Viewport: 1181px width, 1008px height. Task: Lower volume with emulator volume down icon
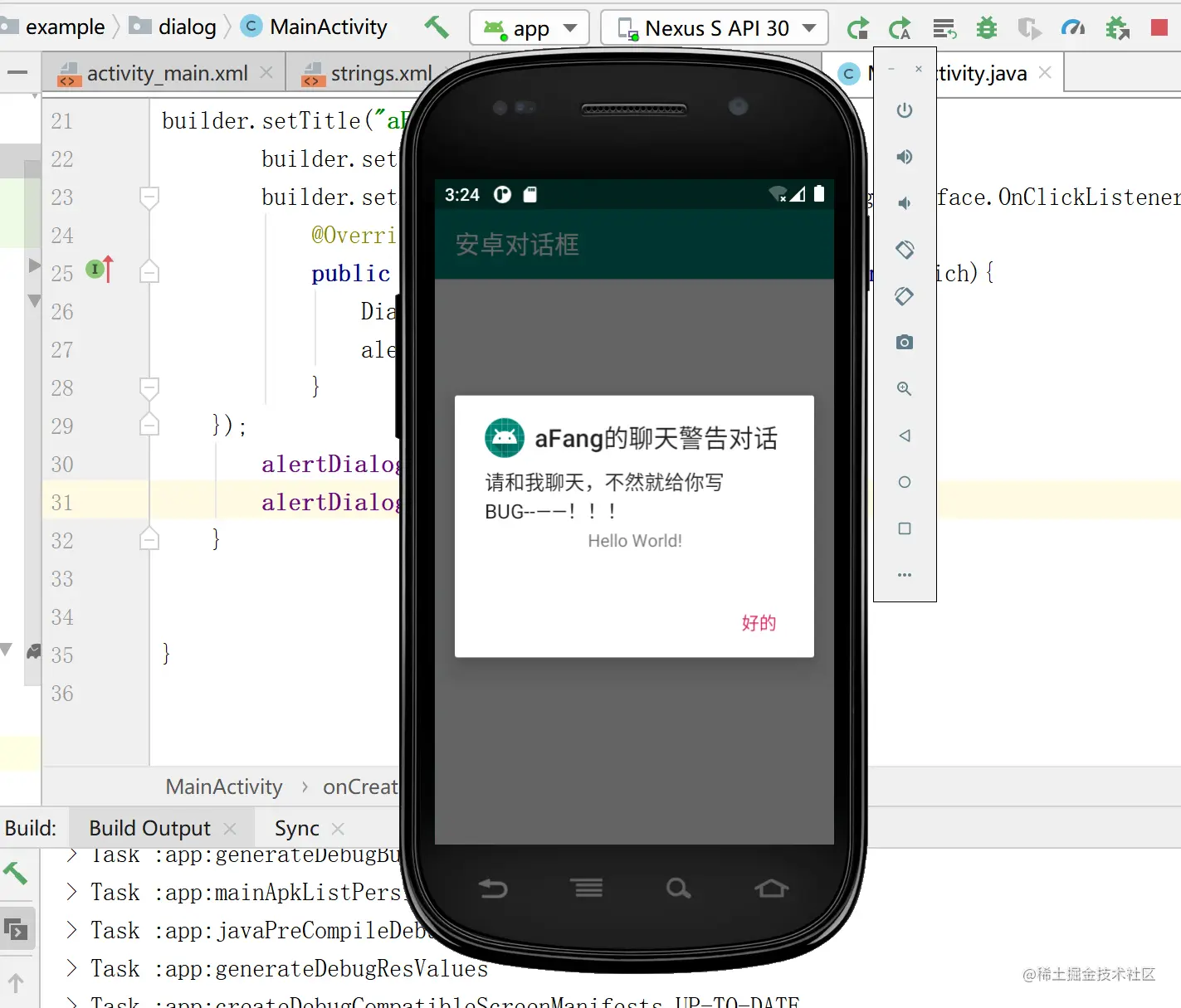905,203
